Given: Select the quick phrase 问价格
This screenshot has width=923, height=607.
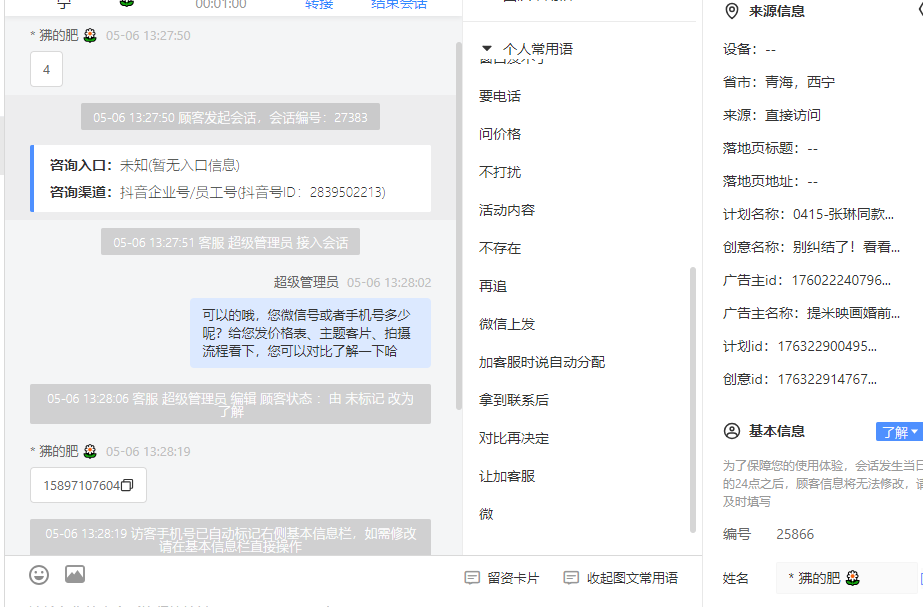Looking at the screenshot, I should [500, 134].
